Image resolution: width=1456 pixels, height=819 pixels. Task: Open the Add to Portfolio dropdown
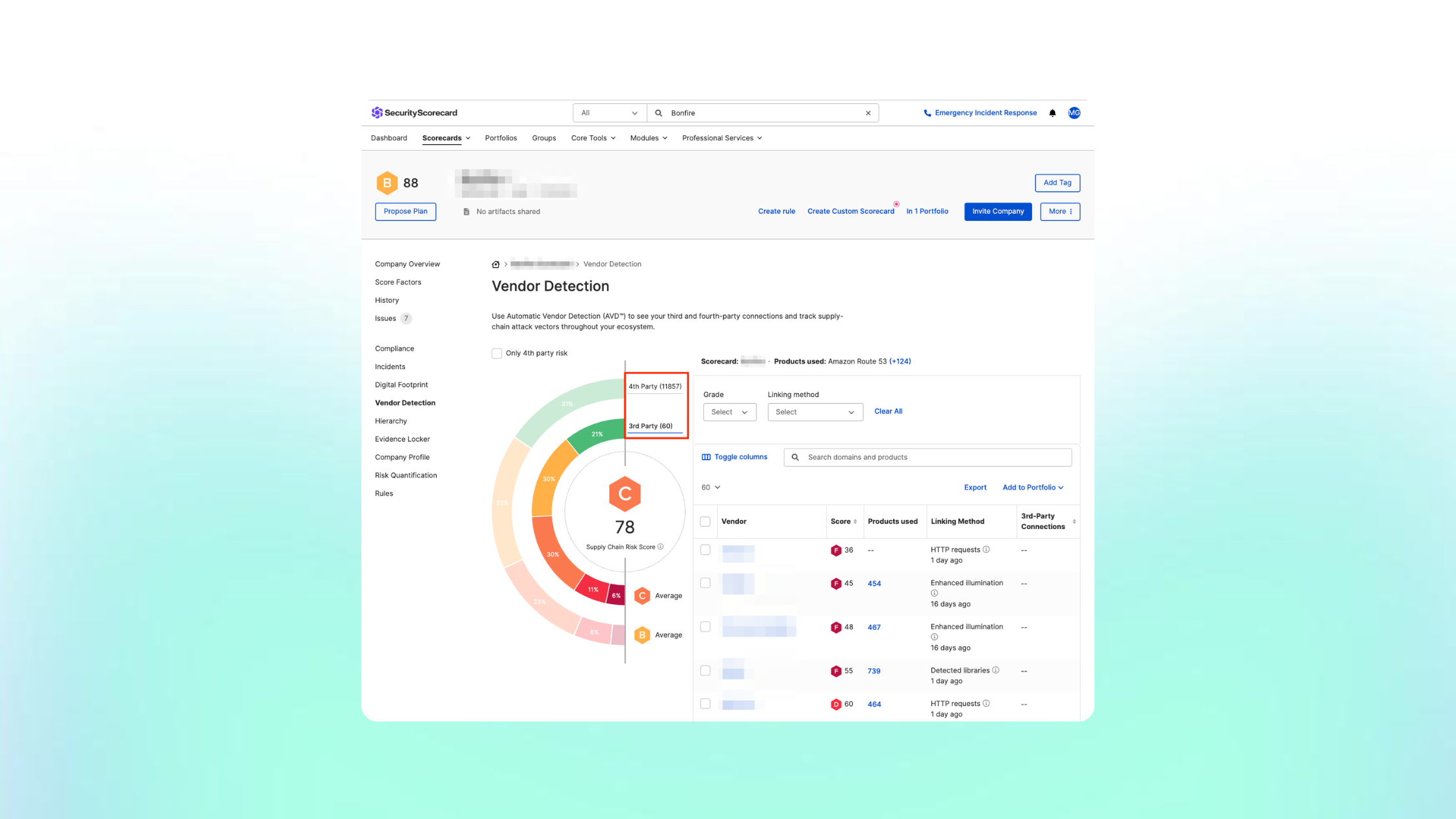point(1033,487)
